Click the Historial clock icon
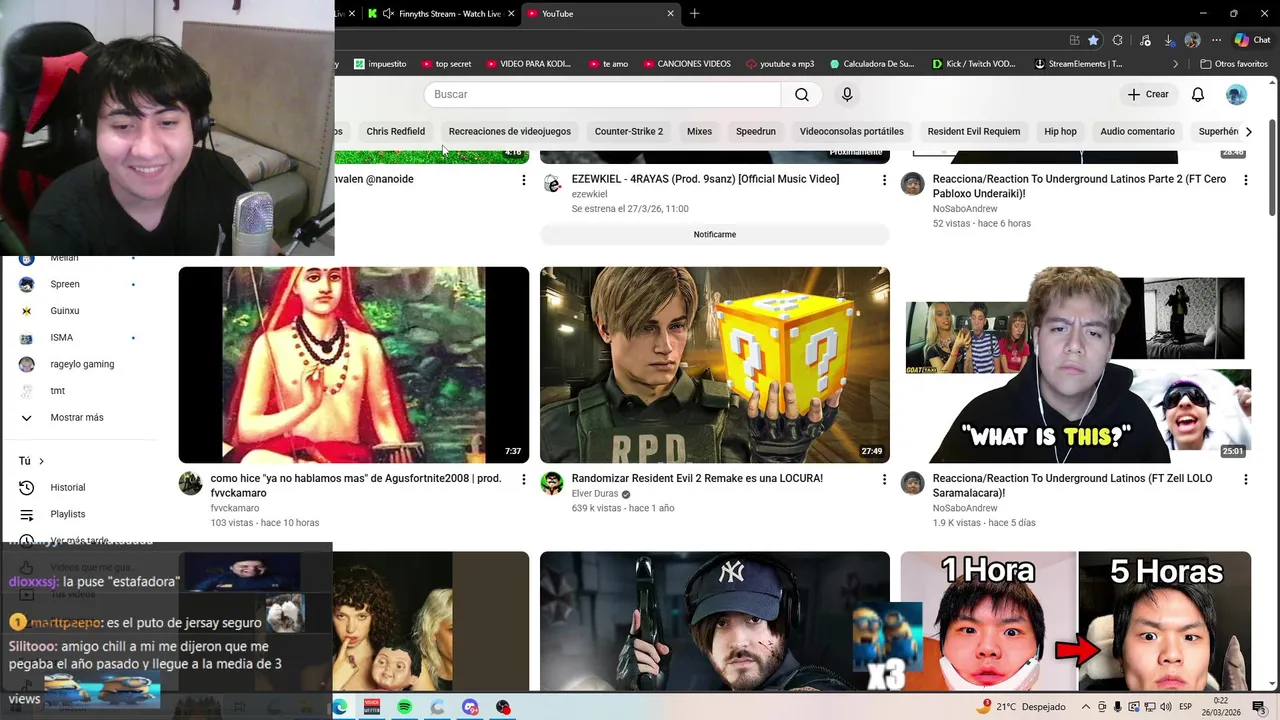1280x720 pixels. tap(27, 487)
